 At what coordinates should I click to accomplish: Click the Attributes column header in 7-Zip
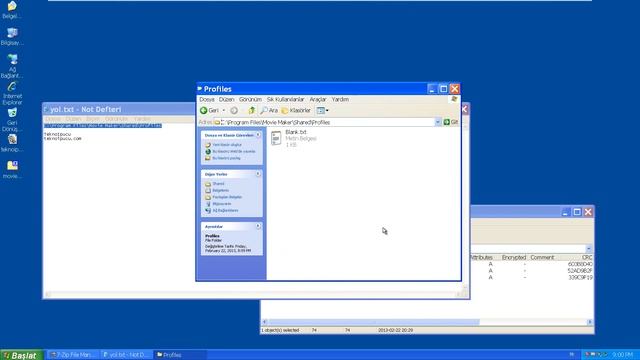481,258
